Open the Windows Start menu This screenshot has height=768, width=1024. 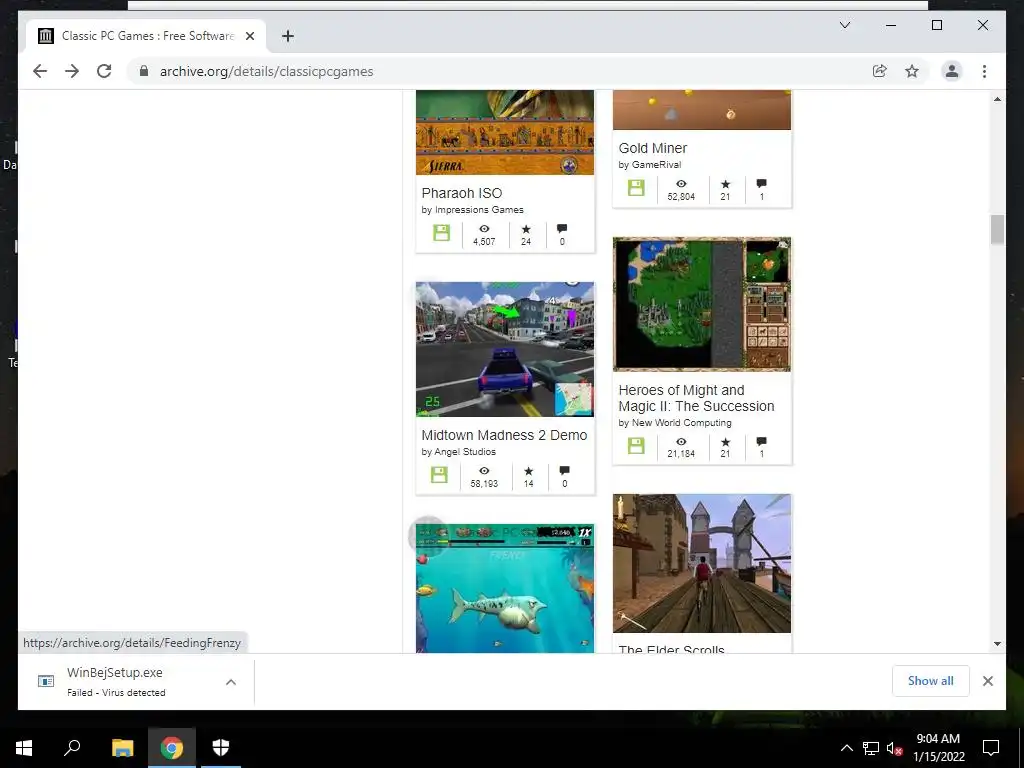pos(24,748)
